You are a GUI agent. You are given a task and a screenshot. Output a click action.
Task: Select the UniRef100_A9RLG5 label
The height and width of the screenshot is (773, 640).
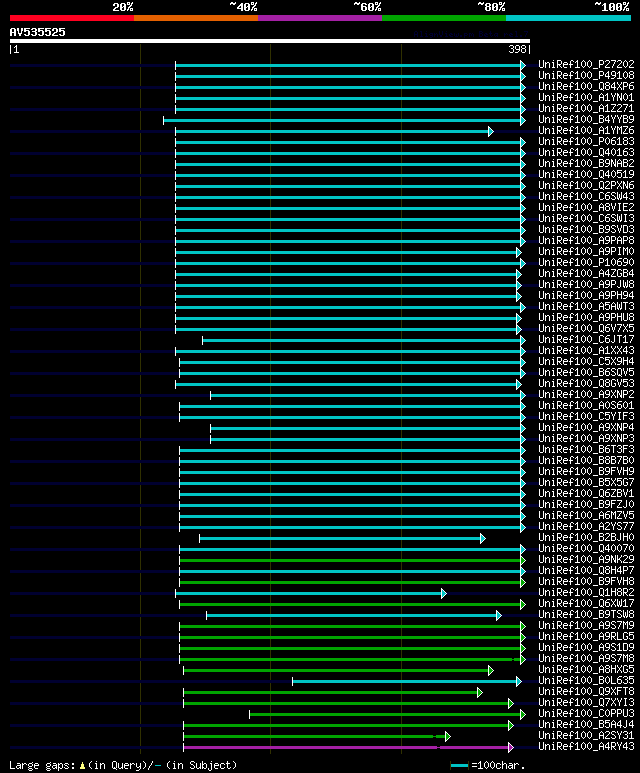[x=586, y=637]
